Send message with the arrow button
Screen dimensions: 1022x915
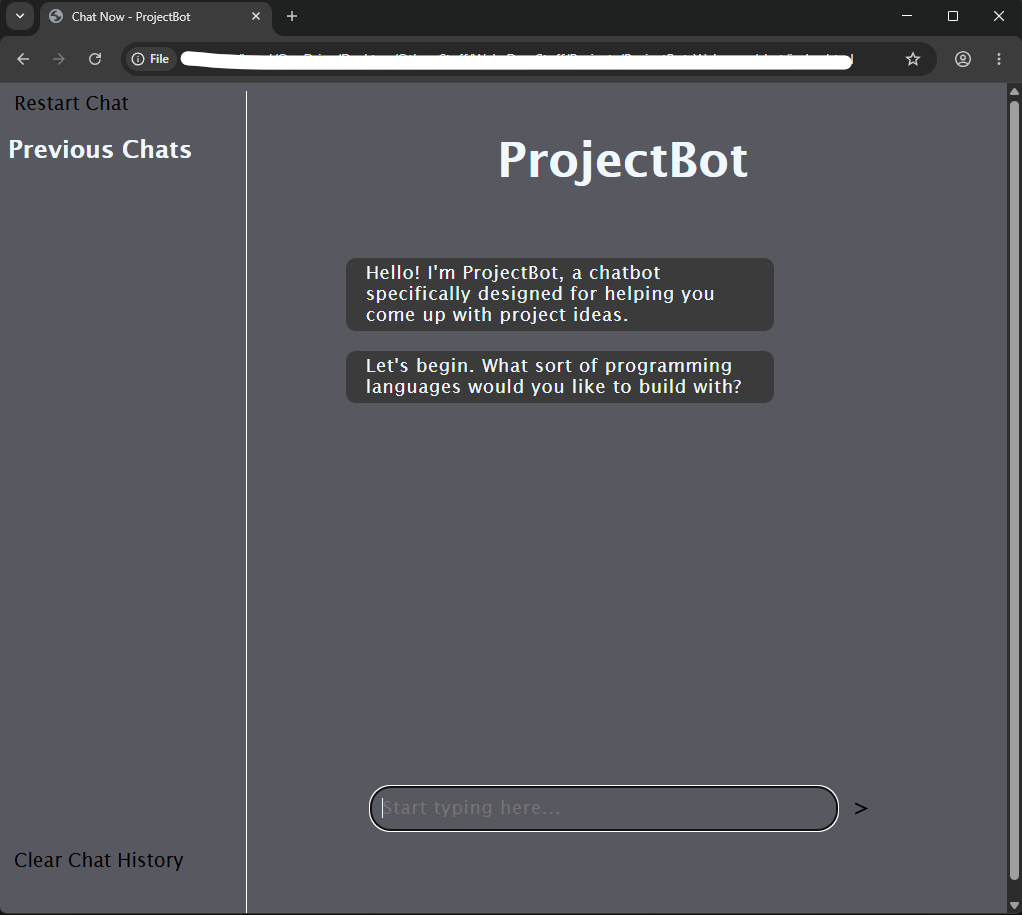(860, 808)
